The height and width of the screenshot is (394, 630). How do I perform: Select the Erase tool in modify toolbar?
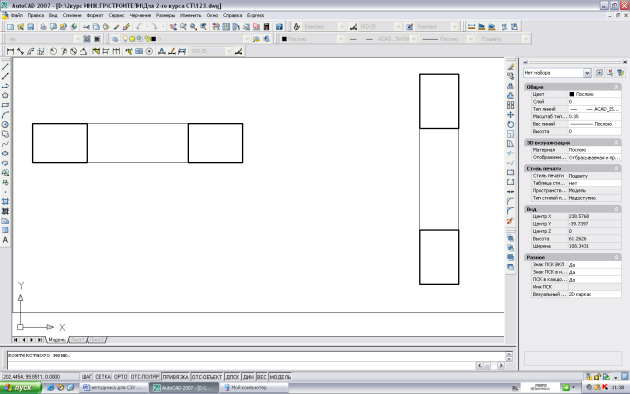click(x=510, y=67)
